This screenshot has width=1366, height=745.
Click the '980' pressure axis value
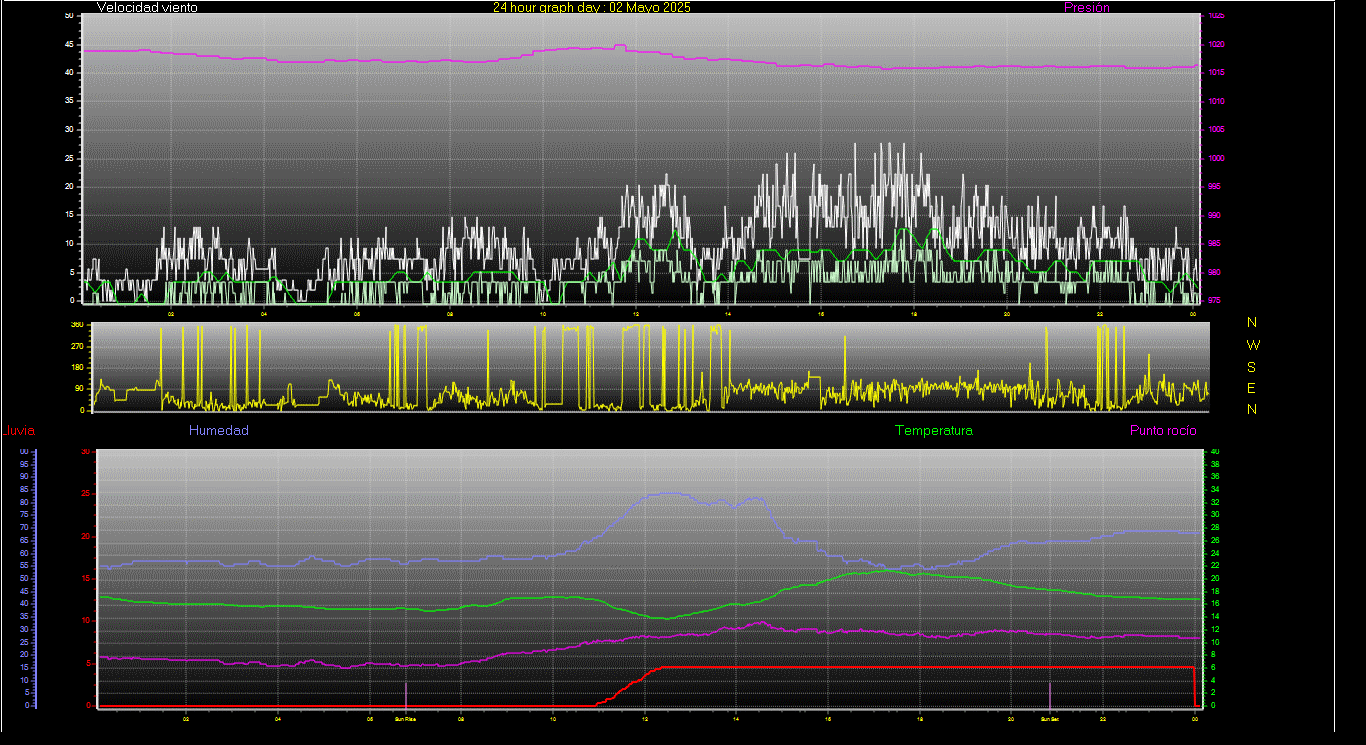point(1213,272)
